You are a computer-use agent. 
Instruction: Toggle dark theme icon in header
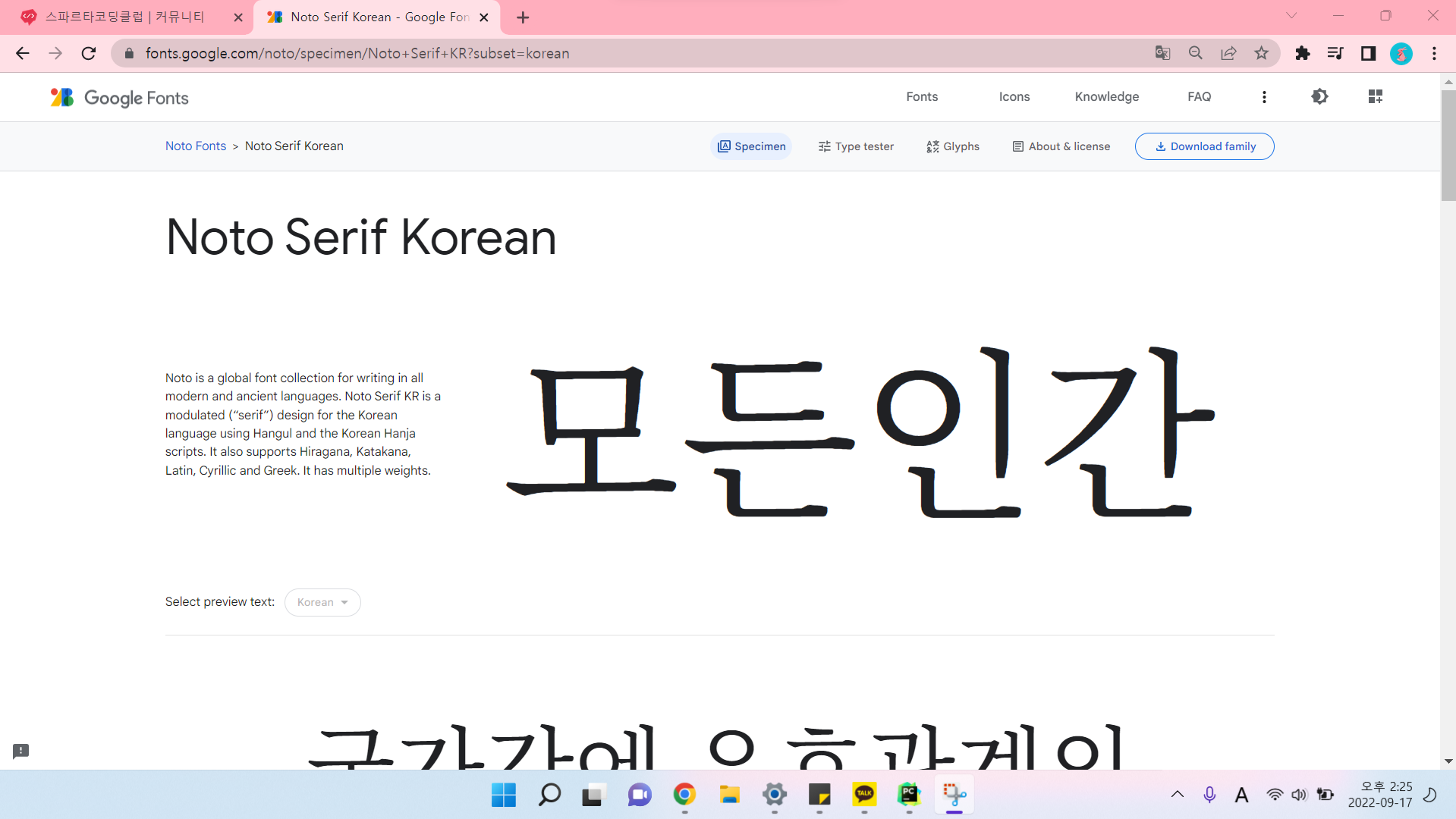[1319, 96]
